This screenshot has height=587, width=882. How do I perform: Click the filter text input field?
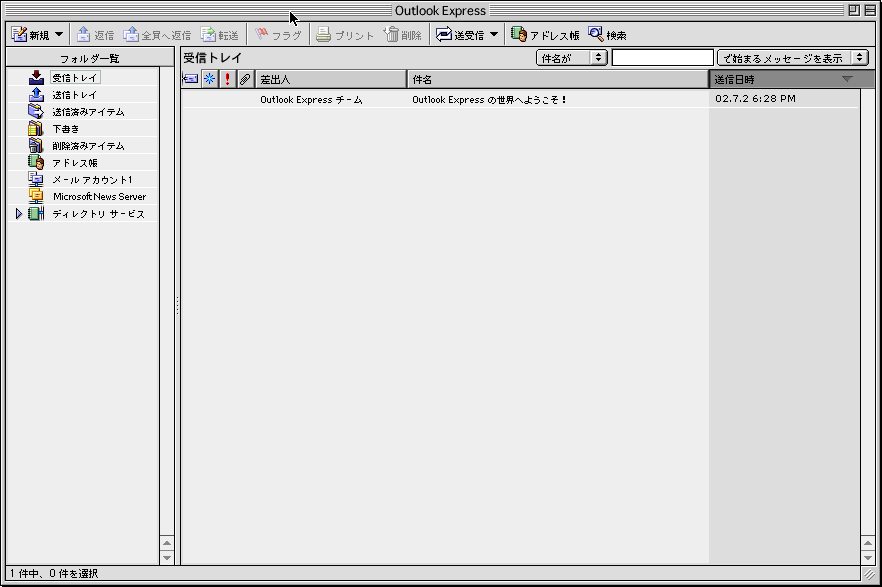663,58
